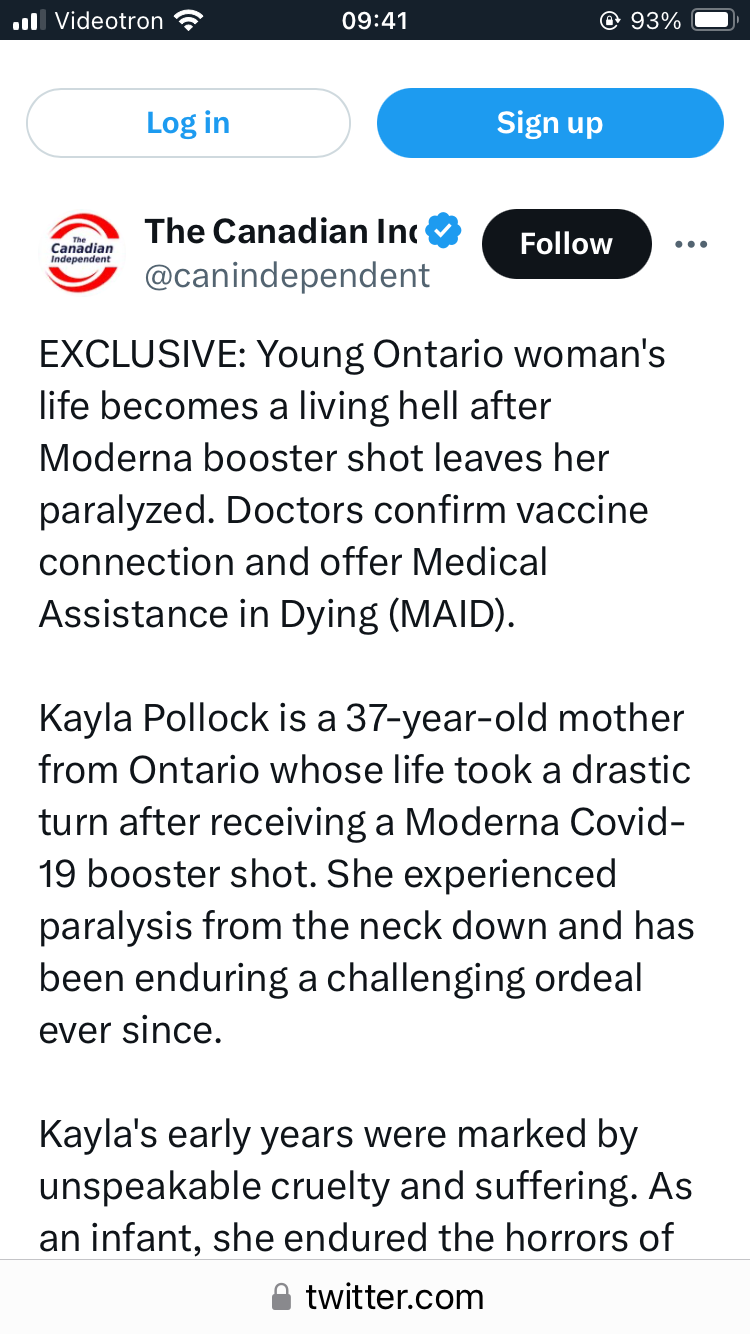Viewport: 750px width, 1334px height.
Task: Tap the 09:41 clock in status bar
Action: pyautogui.click(x=374, y=20)
